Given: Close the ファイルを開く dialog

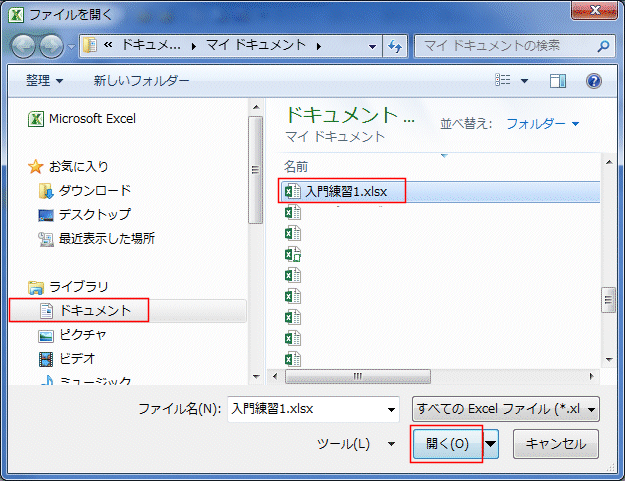Looking at the screenshot, I should pyautogui.click(x=594, y=10).
